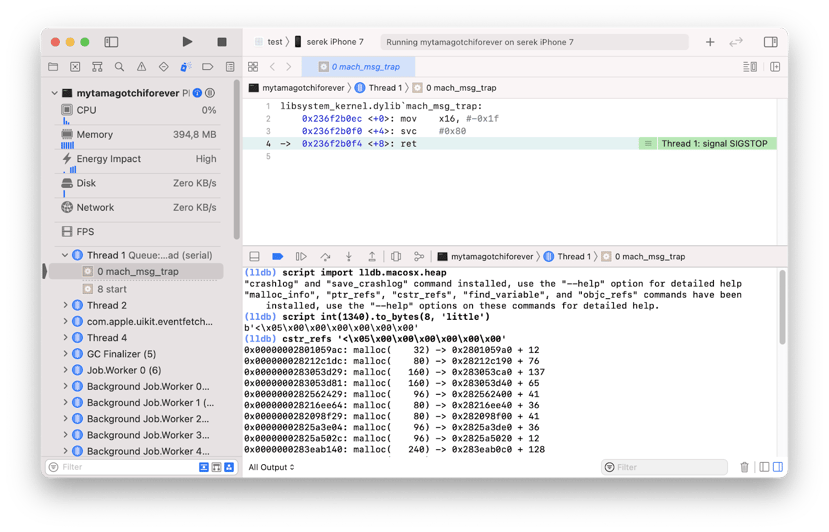Collapse Thread 1 disclosure triangle
Image resolution: width=829 pixels, height=532 pixels.
[x=65, y=255]
